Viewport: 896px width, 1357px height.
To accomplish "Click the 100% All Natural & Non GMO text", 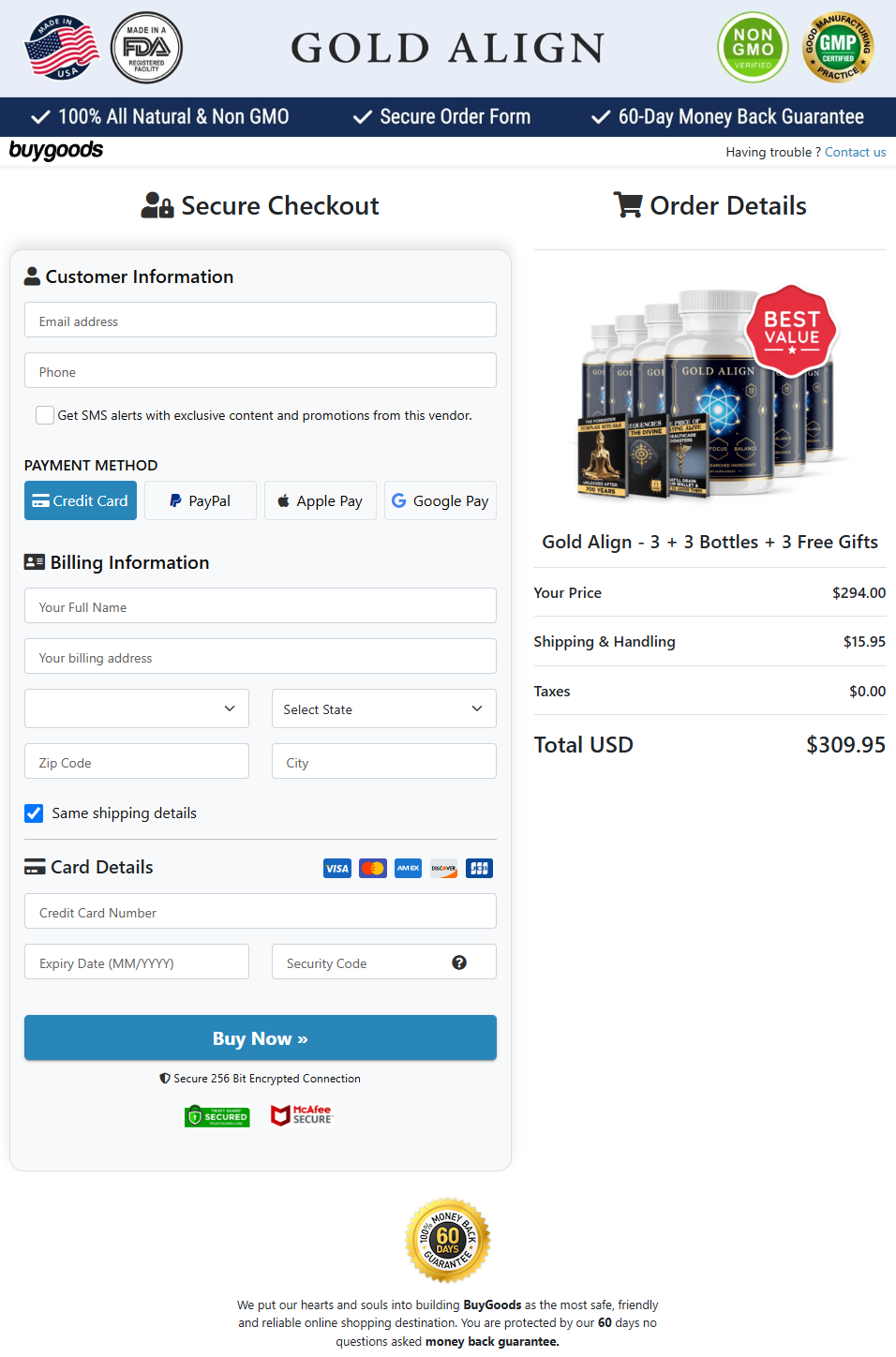I will (173, 117).
